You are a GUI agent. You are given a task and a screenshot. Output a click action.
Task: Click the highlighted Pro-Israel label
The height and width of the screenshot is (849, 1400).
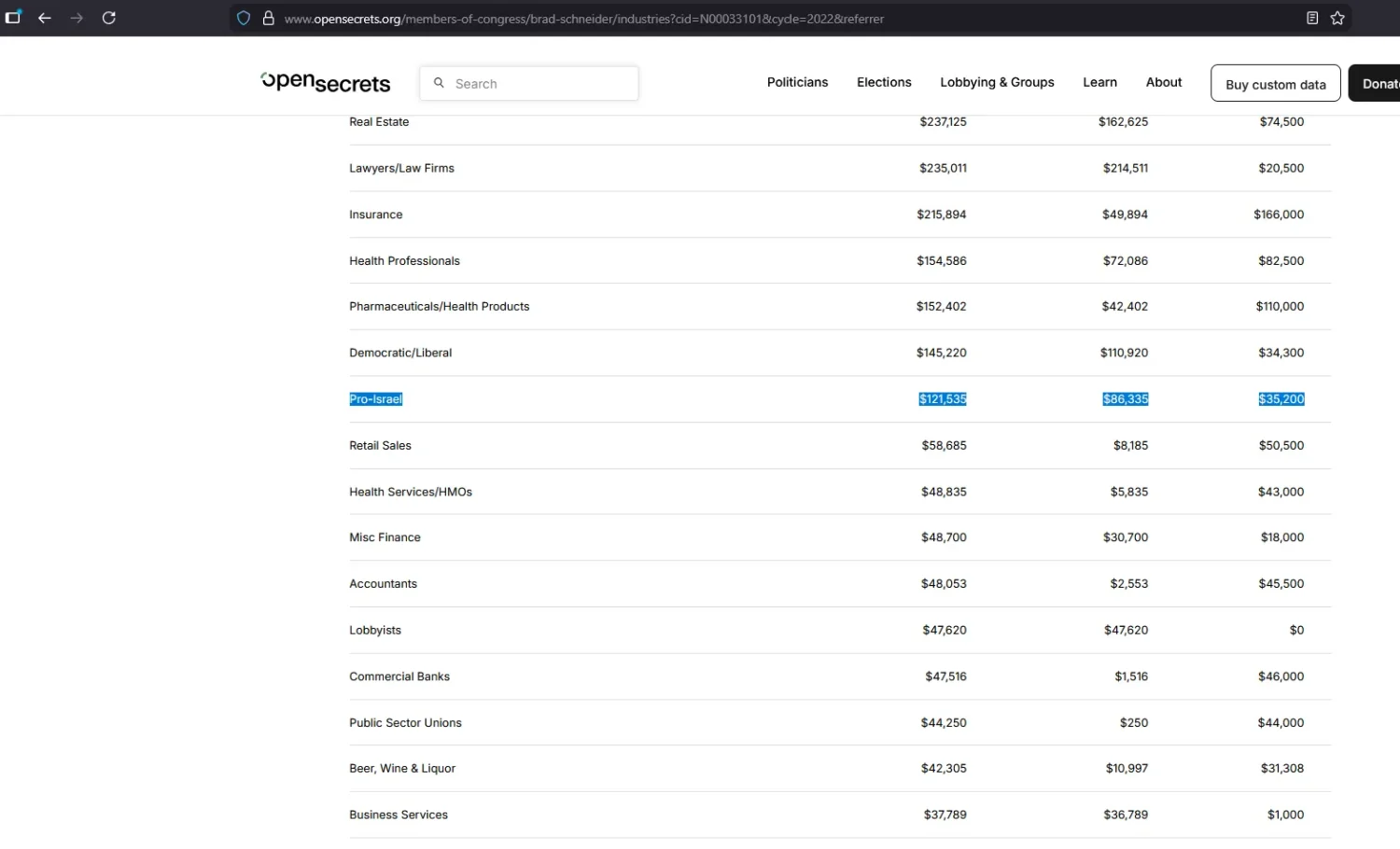pyautogui.click(x=375, y=399)
